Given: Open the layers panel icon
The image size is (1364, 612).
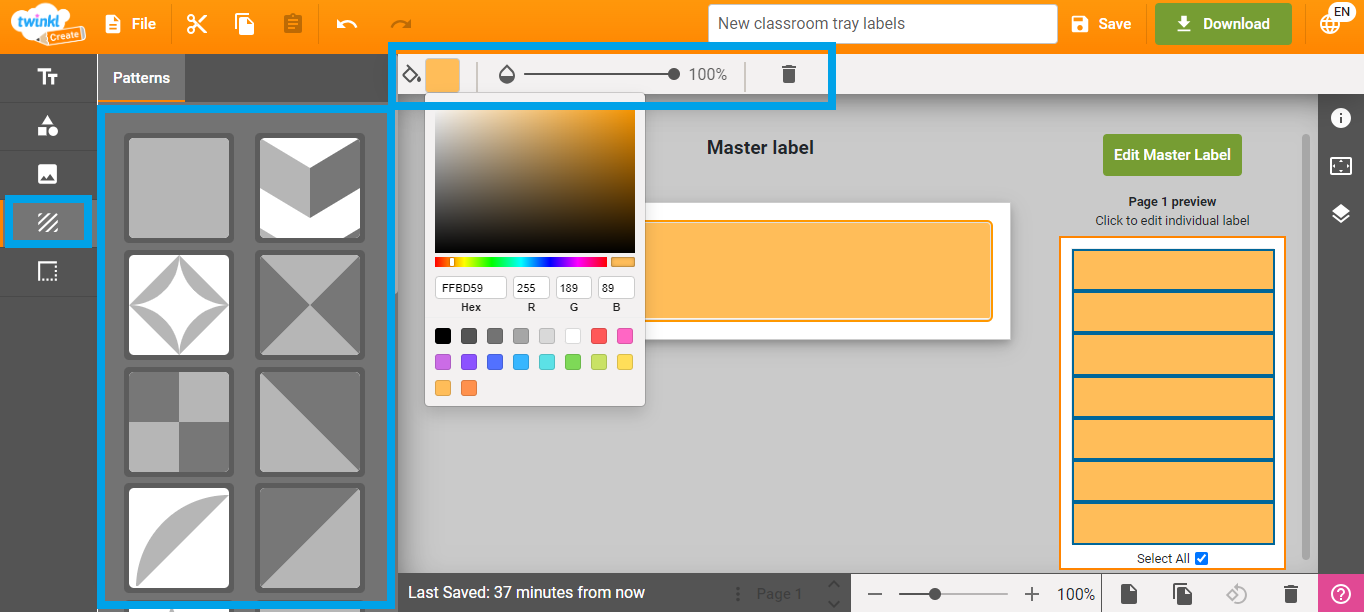Looking at the screenshot, I should pyautogui.click(x=1341, y=213).
